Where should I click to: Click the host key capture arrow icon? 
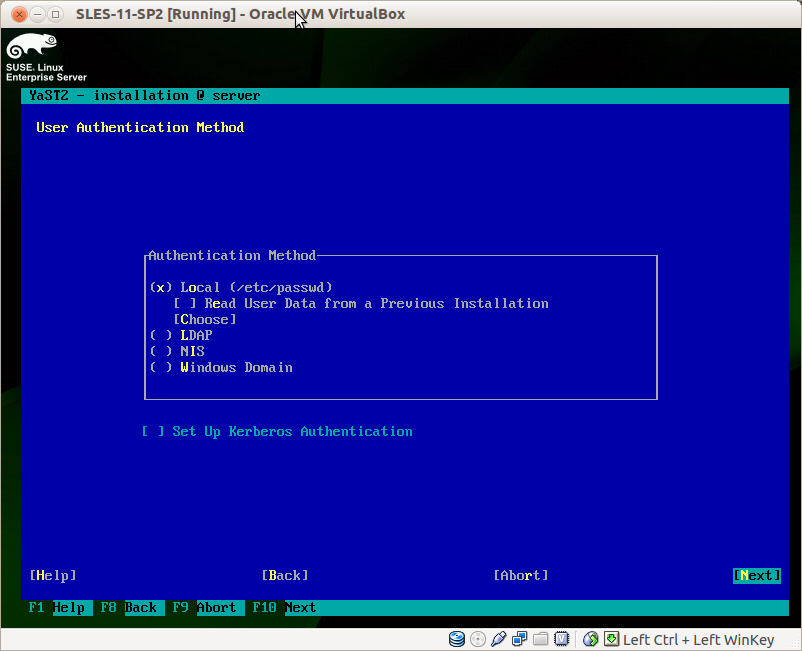click(x=611, y=639)
